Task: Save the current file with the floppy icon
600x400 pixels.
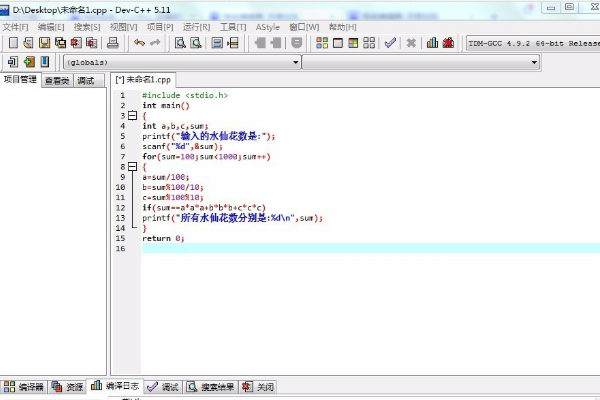Action: pos(44,42)
